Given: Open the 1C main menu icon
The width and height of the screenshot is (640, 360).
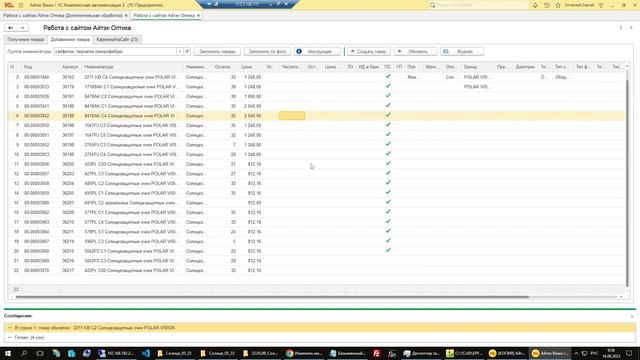Looking at the screenshot, I should (x=9, y=5).
